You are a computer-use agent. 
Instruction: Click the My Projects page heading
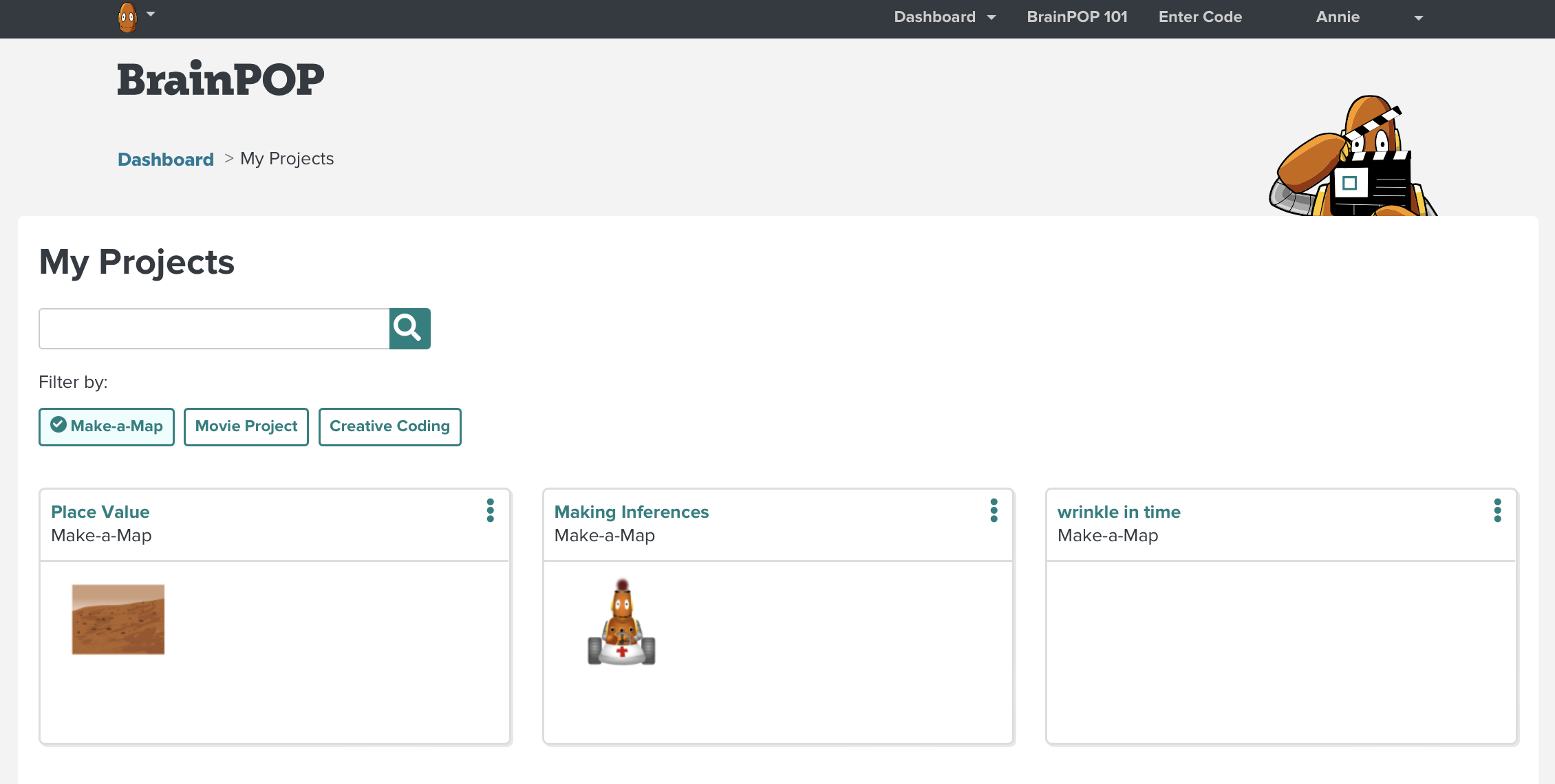(x=137, y=262)
